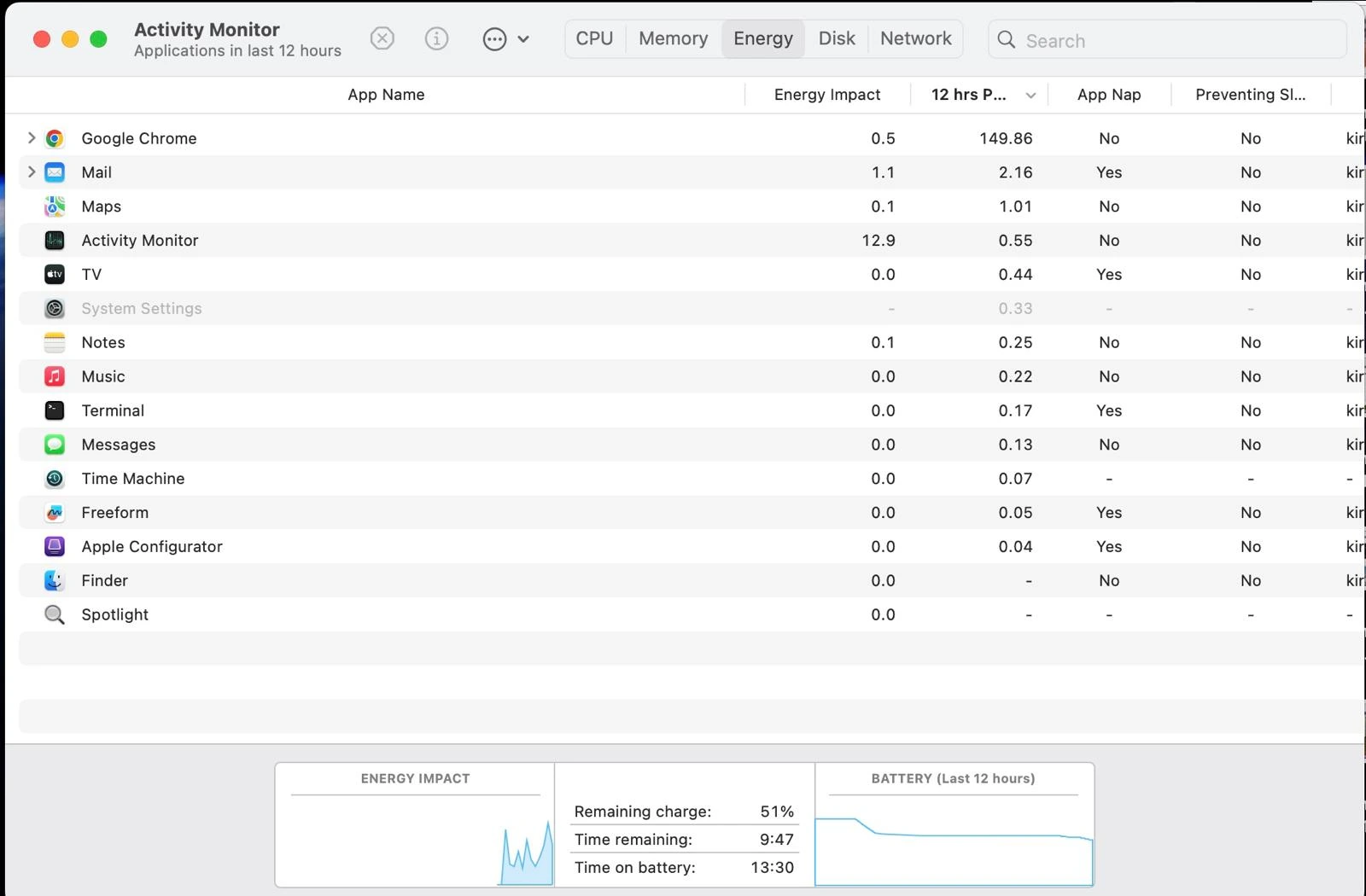Click the Energy Impact graph

pyautogui.click(x=415, y=841)
